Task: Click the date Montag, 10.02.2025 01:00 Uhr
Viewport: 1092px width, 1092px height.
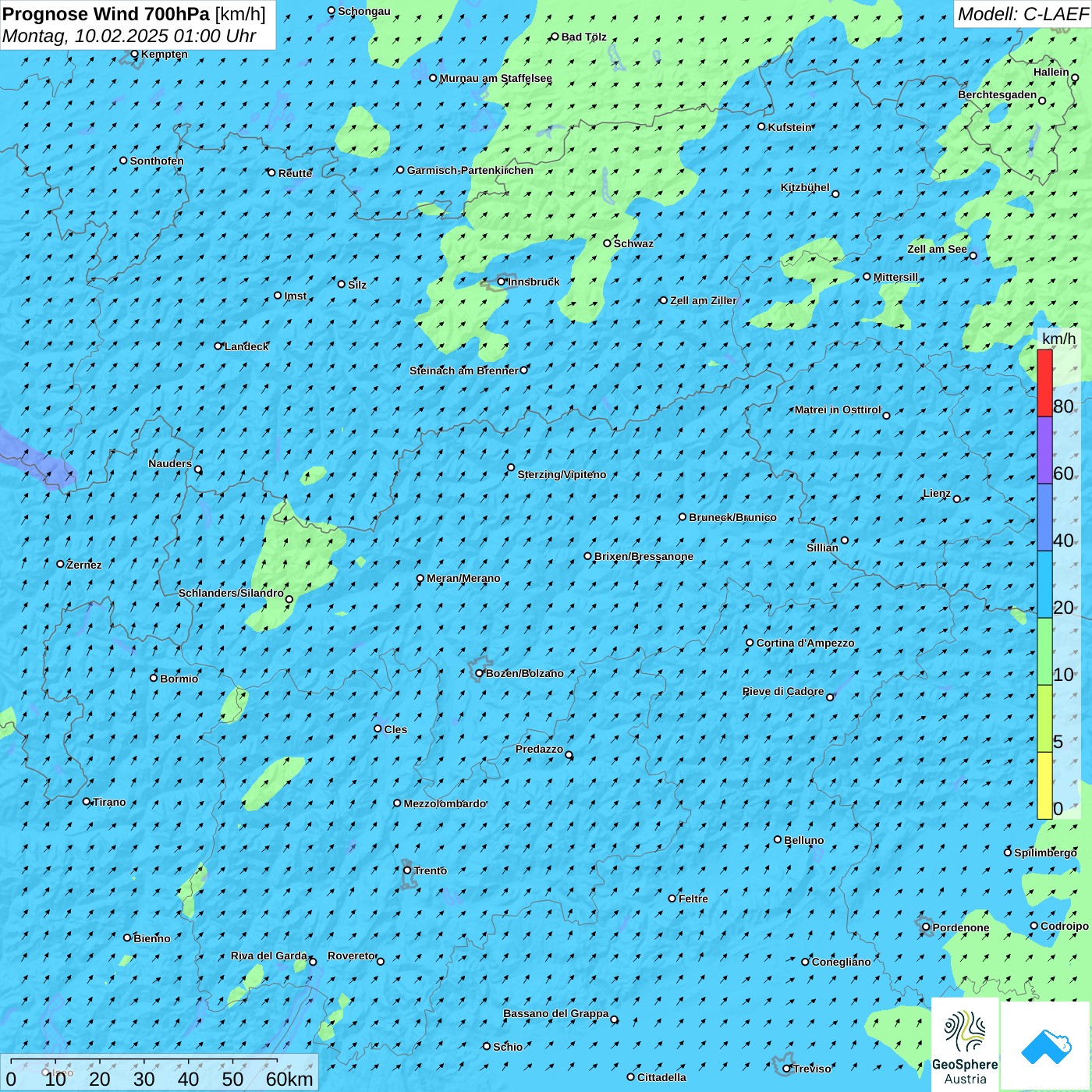Action: tap(129, 36)
